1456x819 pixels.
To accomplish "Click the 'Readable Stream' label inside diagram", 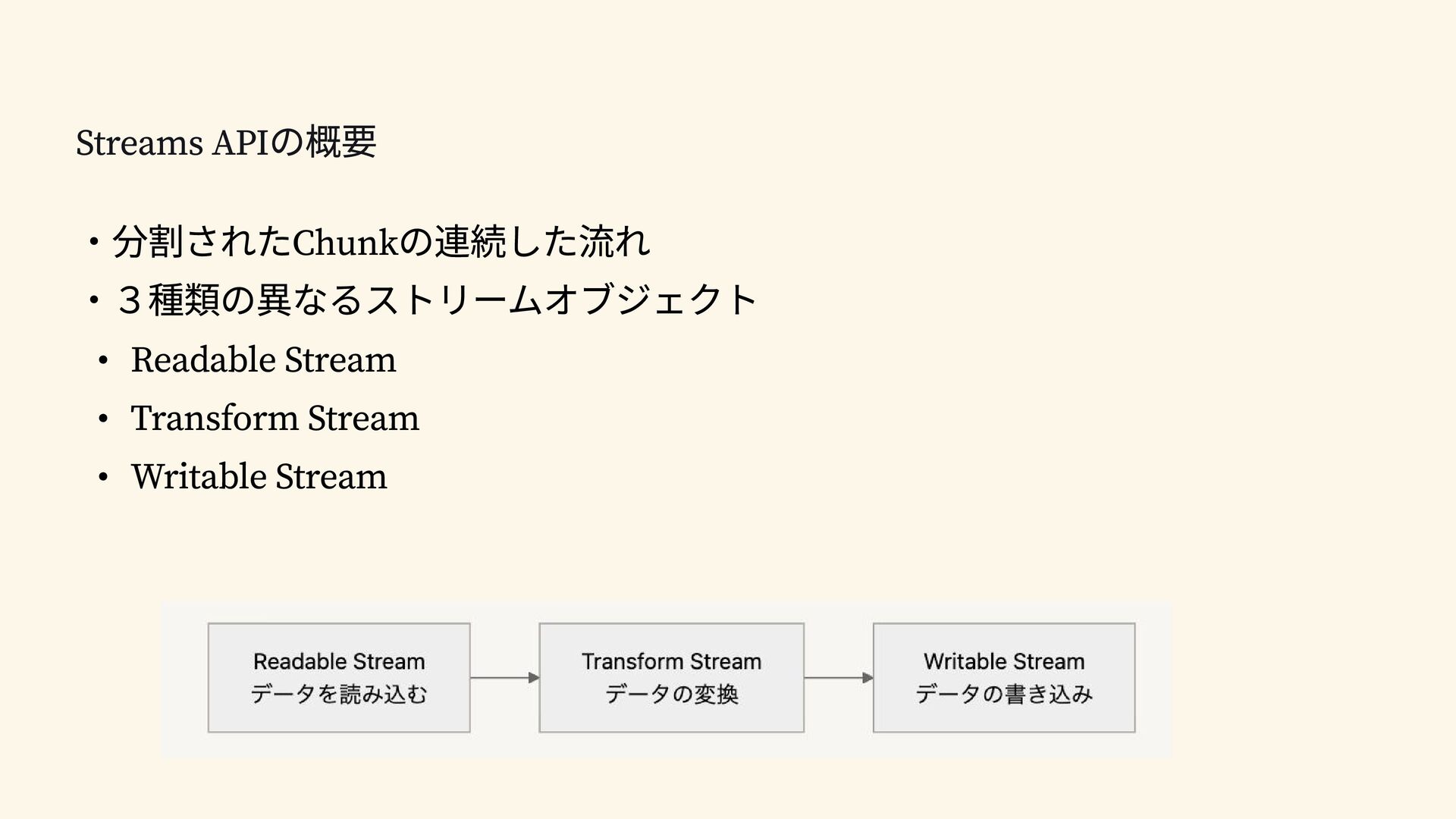I will click(x=339, y=661).
